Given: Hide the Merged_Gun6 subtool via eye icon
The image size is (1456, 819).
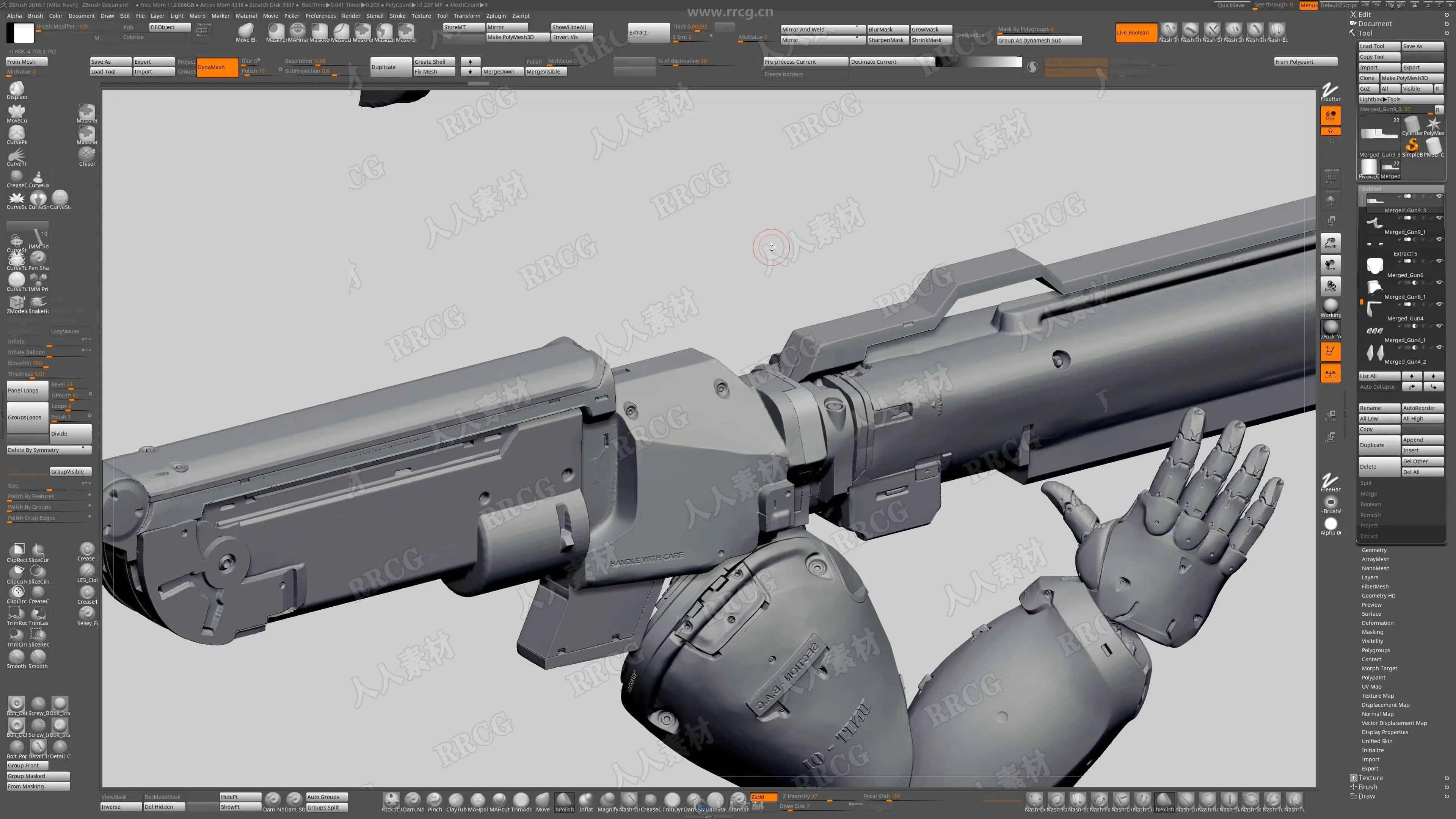Looking at the screenshot, I should tap(1439, 261).
